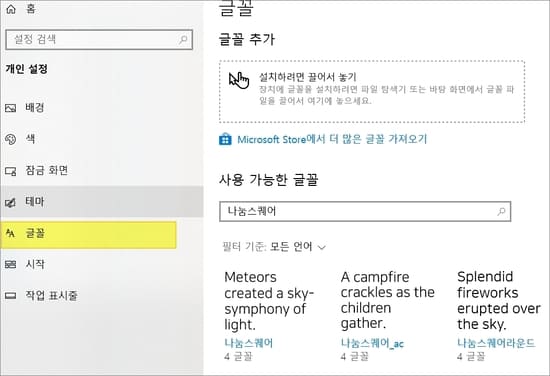Select the 배경 background picture icon
This screenshot has width=550, height=376.
coord(11,108)
